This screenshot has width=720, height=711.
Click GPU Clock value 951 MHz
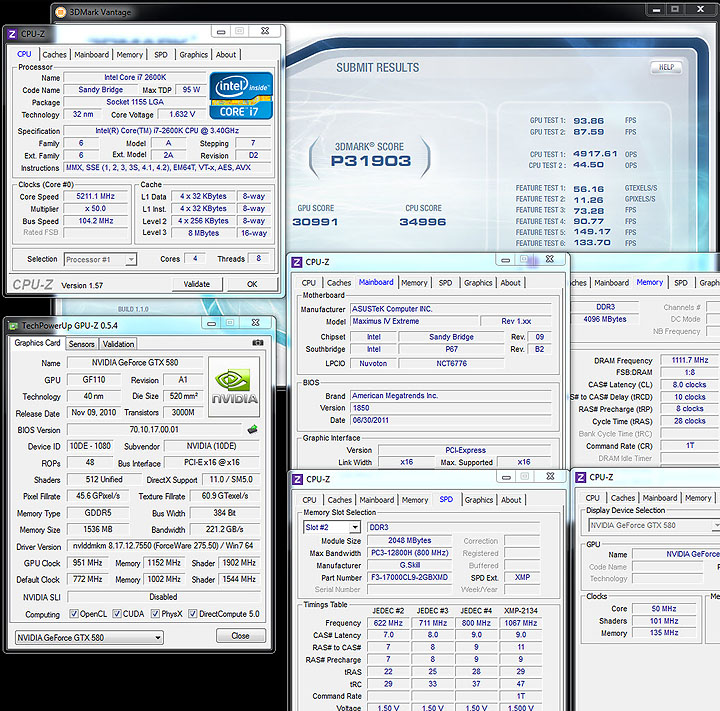[x=88, y=563]
